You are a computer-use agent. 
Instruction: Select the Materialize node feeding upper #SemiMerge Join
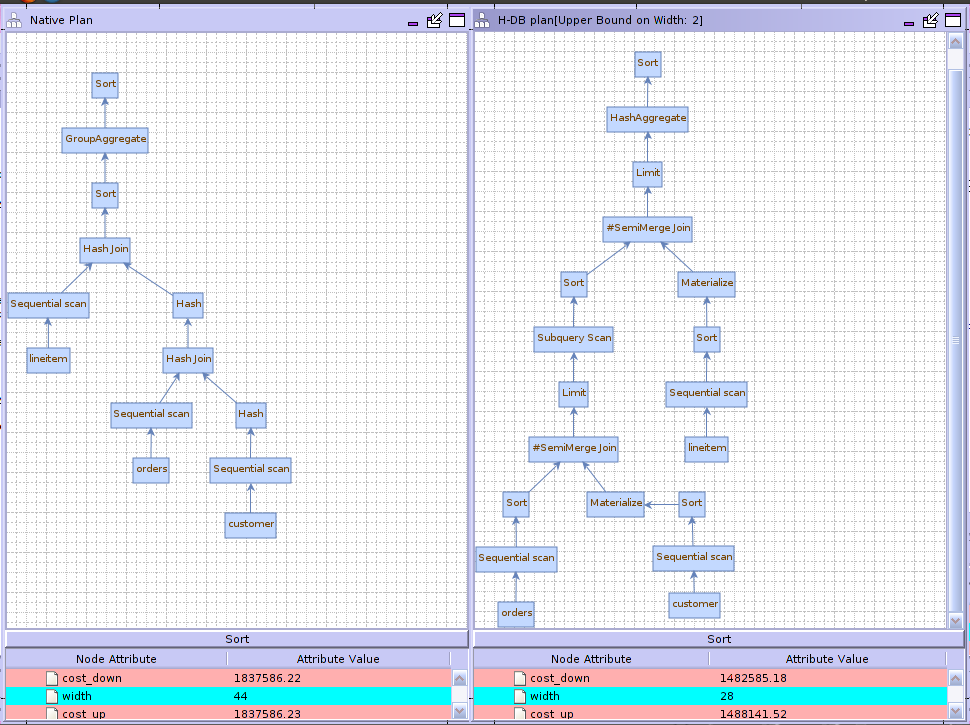(706, 283)
